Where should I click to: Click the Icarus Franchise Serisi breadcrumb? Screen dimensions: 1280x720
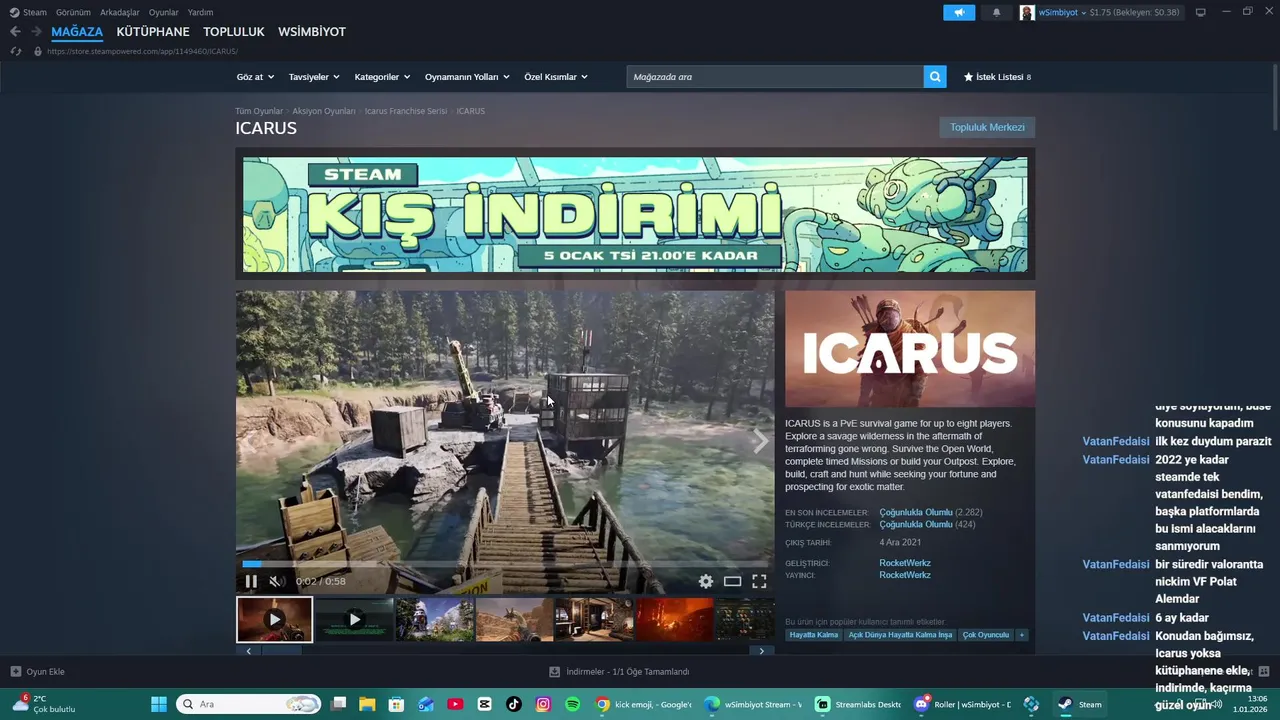(406, 111)
